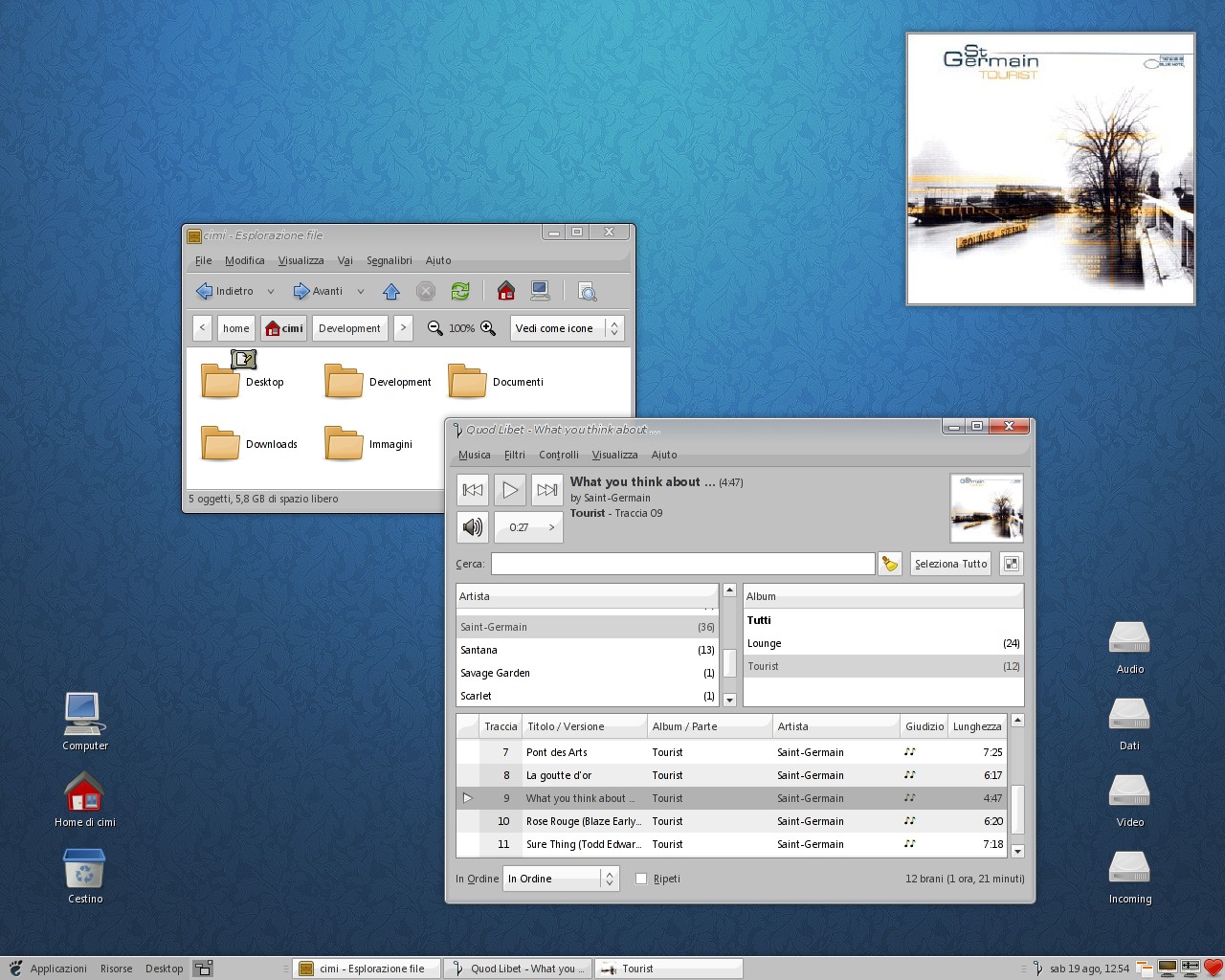1225x980 pixels.
Task: Open the Indietro history dropdown arrow
Action: [x=271, y=291]
